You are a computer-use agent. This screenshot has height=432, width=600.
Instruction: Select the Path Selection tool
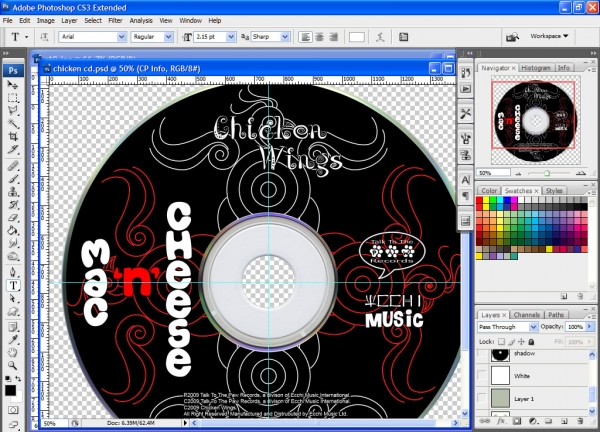click(x=13, y=298)
